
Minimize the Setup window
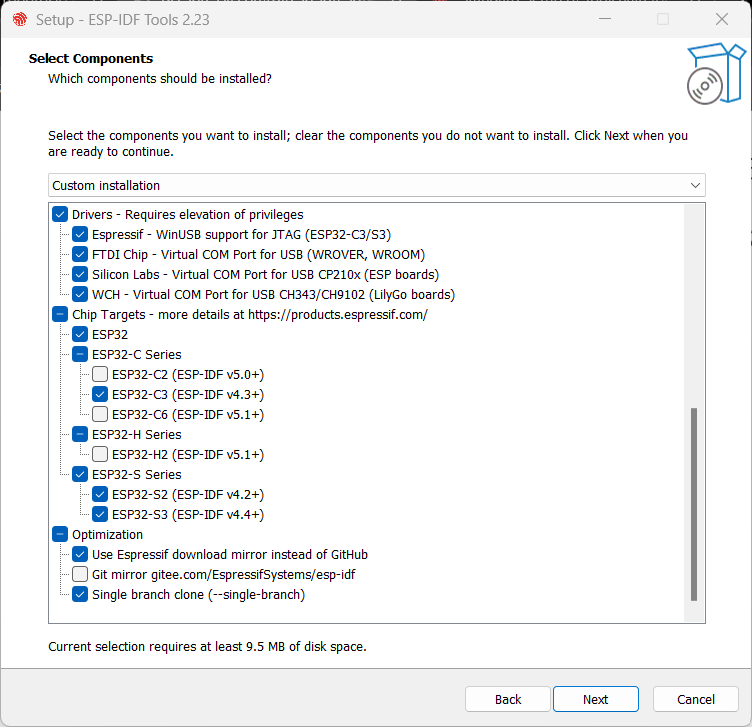605,19
